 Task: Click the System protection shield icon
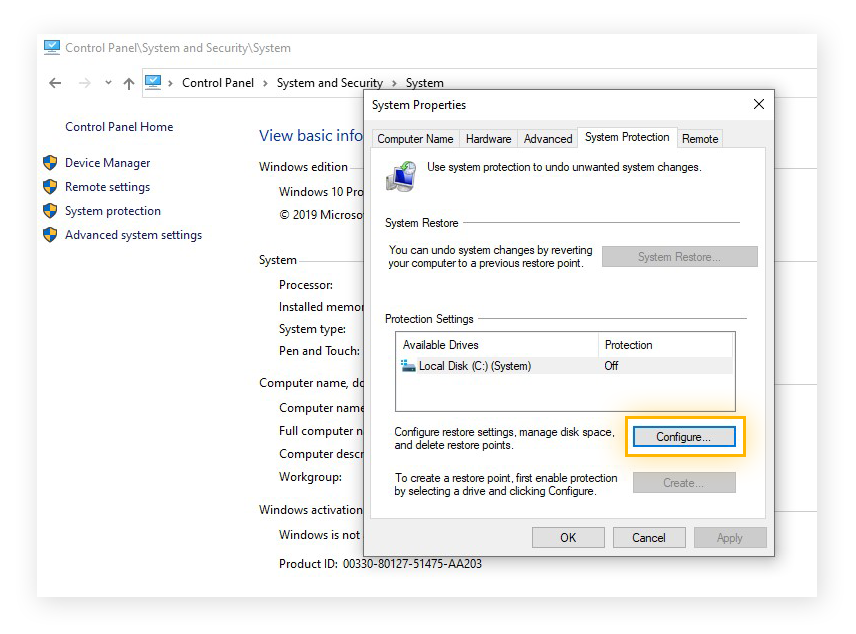(51, 210)
